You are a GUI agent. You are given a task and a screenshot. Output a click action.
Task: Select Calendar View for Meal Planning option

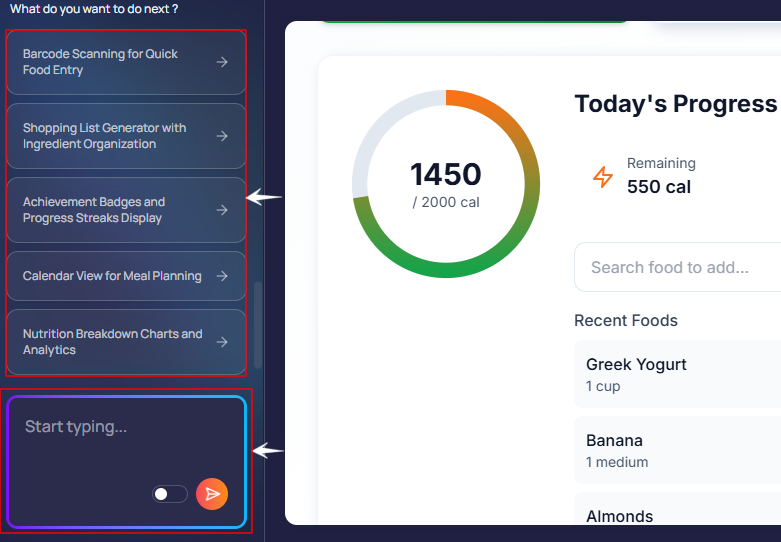pyautogui.click(x=112, y=276)
